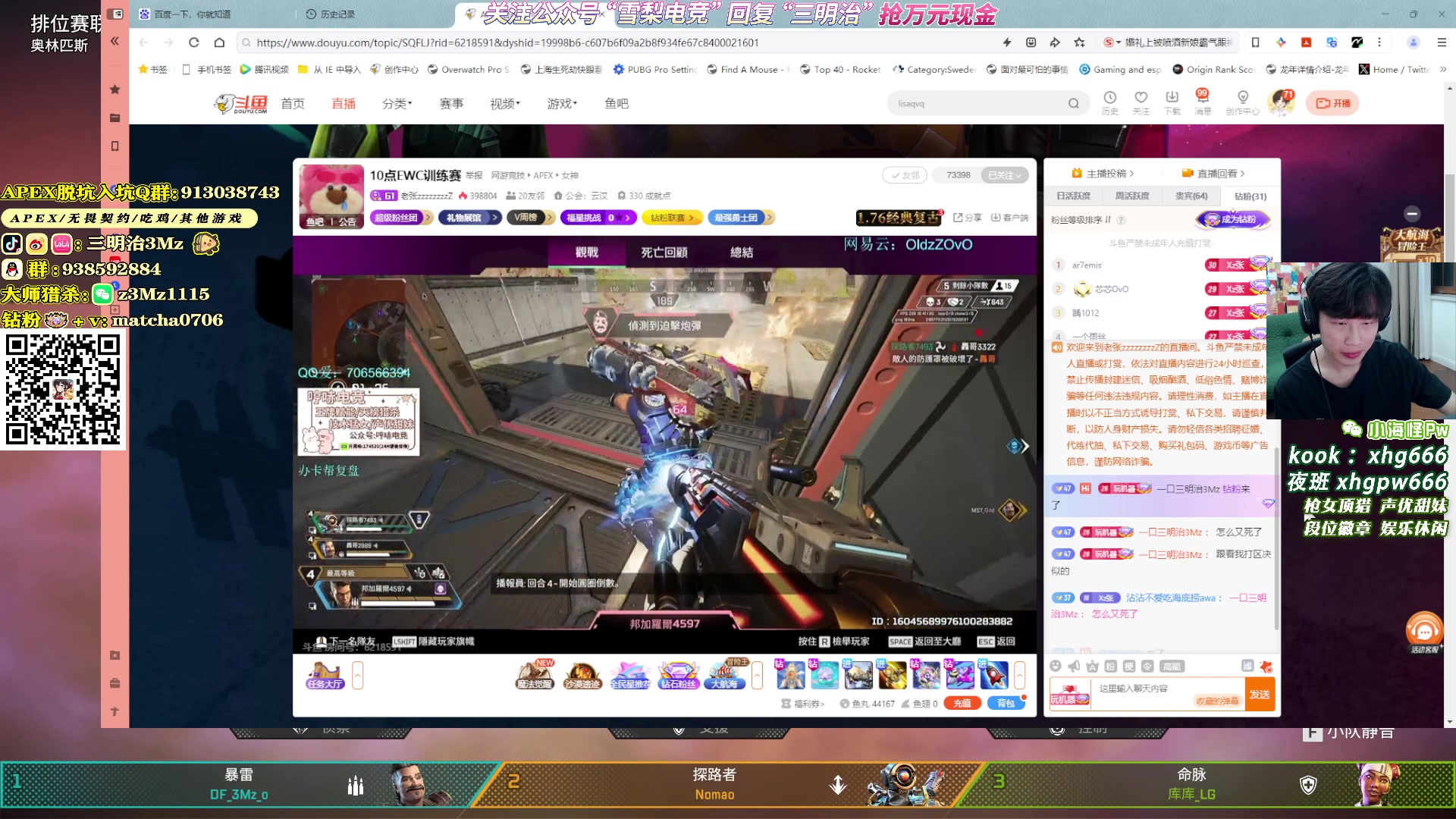The height and width of the screenshot is (819, 1456).
Task: Go to 首页 in Douyu navigation
Action: coord(293,103)
